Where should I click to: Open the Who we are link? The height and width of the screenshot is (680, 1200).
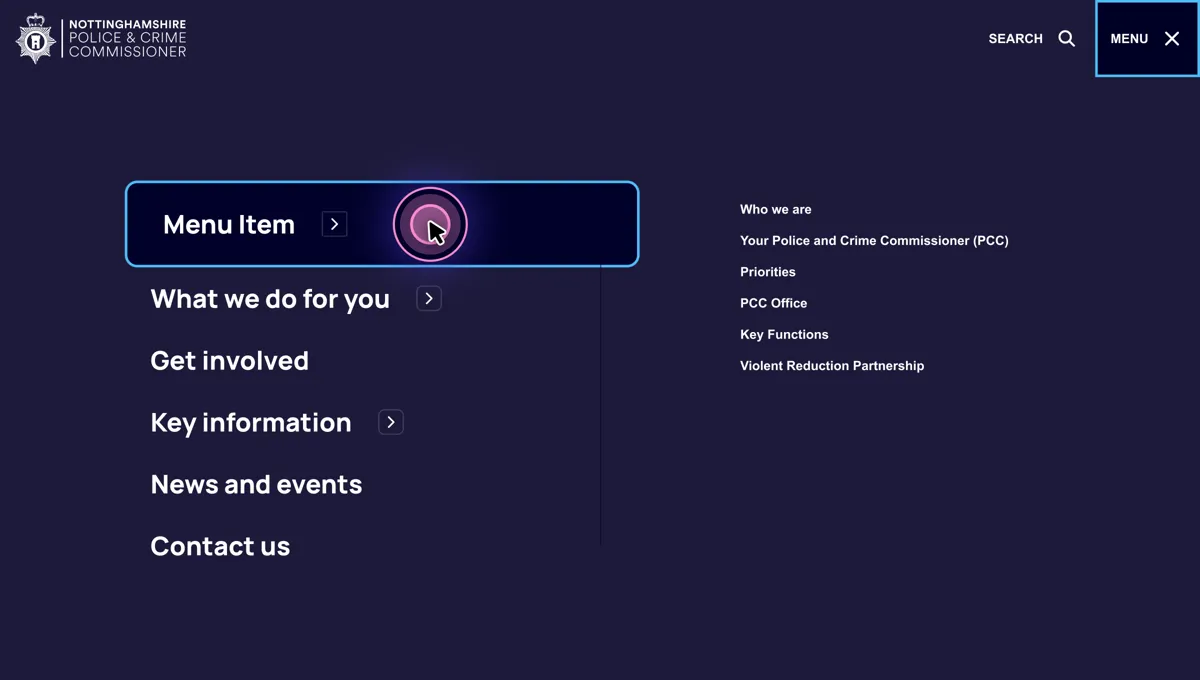[x=776, y=209]
